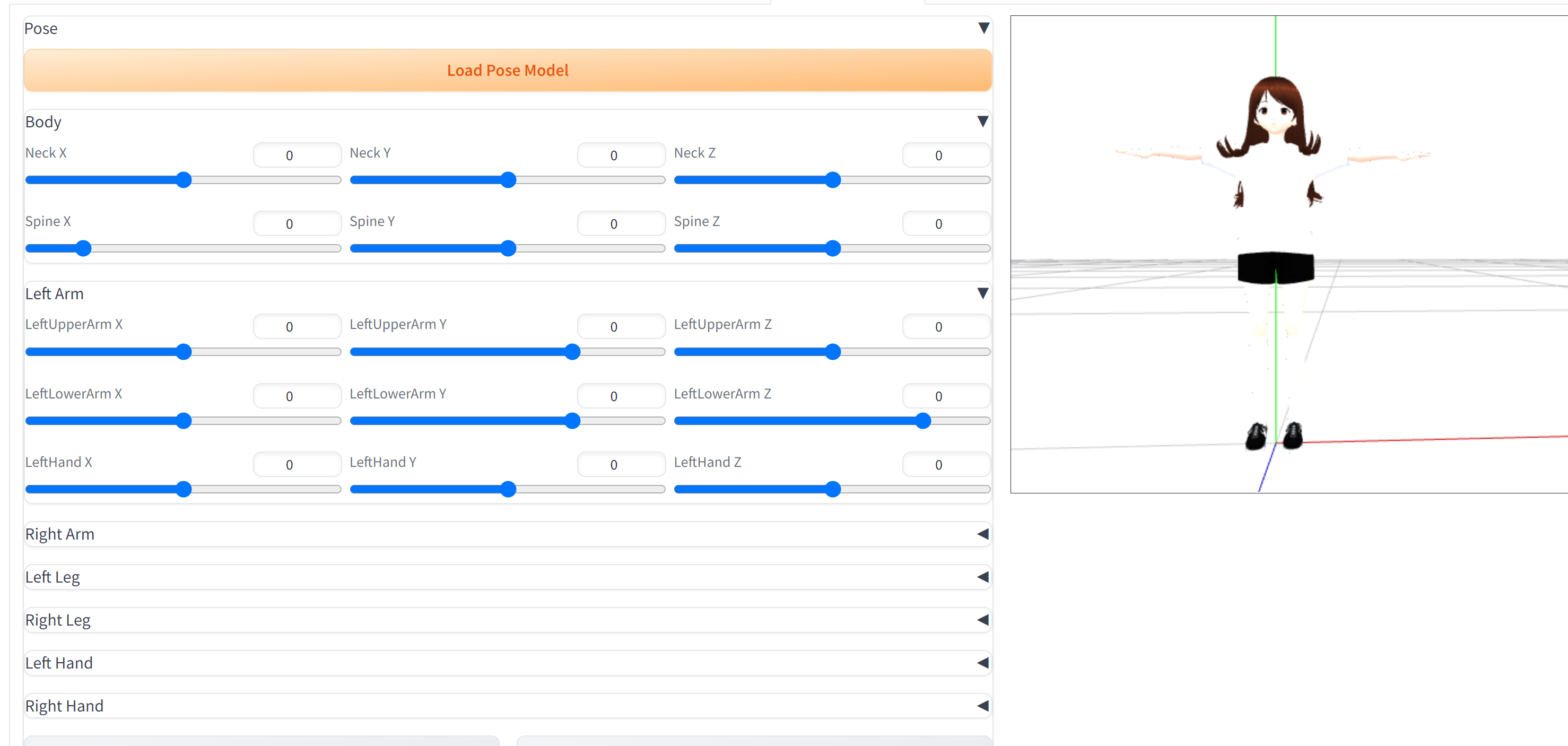Screen dimensions: 1568x746
Task: Click the LeftHand Y slider handle
Action: pos(508,489)
